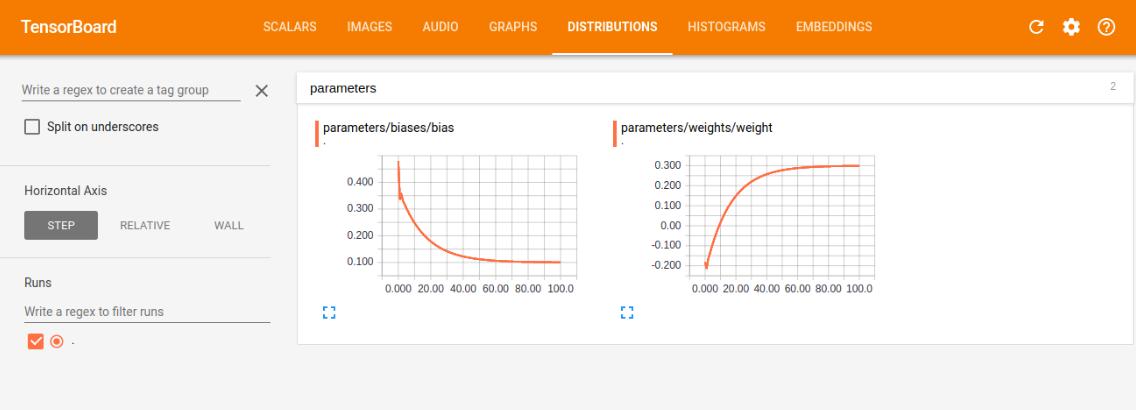Viewport: 1136px width, 410px height.
Task: Switch to the Scalars tab
Action: (289, 26)
